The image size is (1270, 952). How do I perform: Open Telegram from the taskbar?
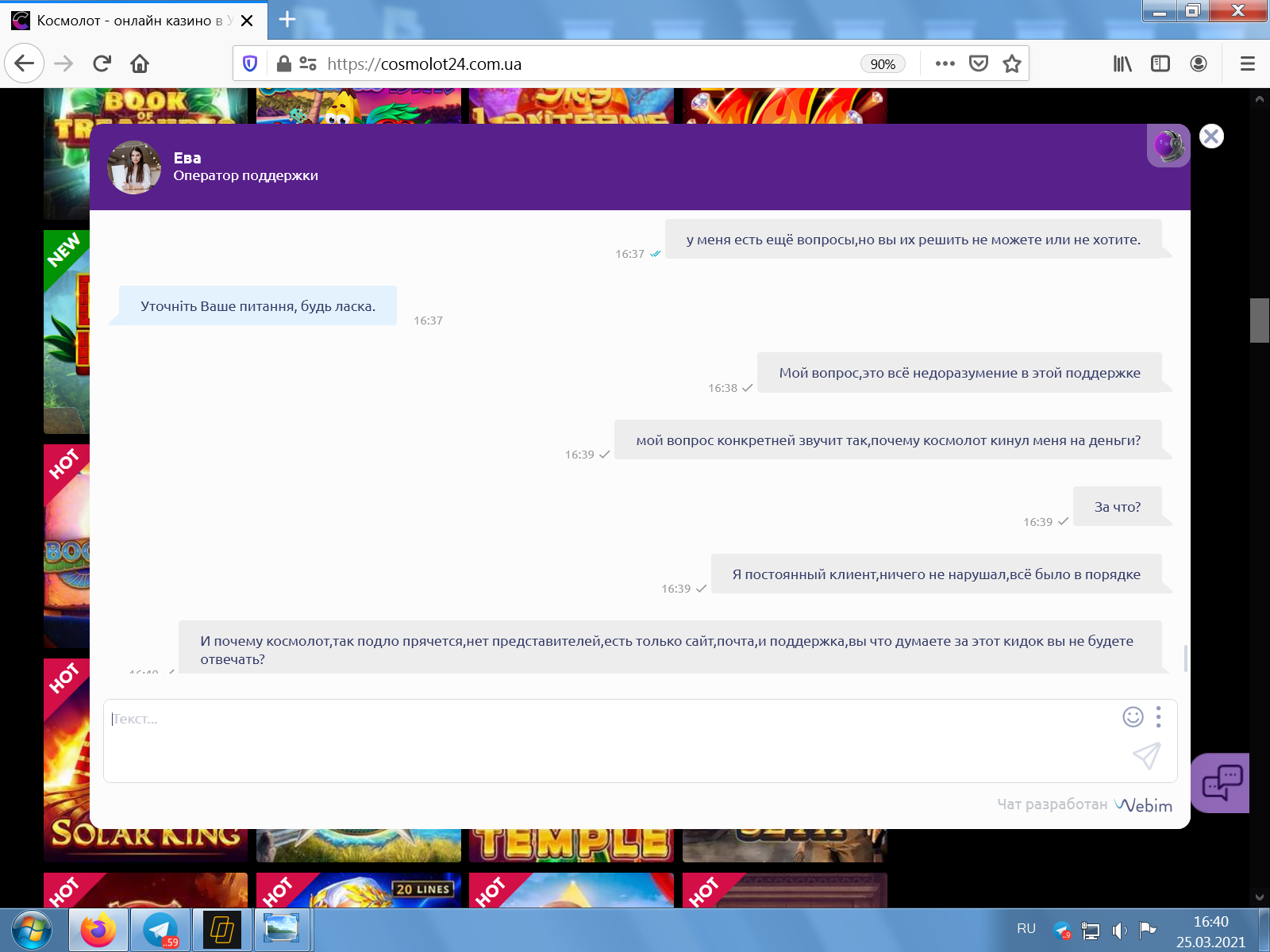coord(160,930)
